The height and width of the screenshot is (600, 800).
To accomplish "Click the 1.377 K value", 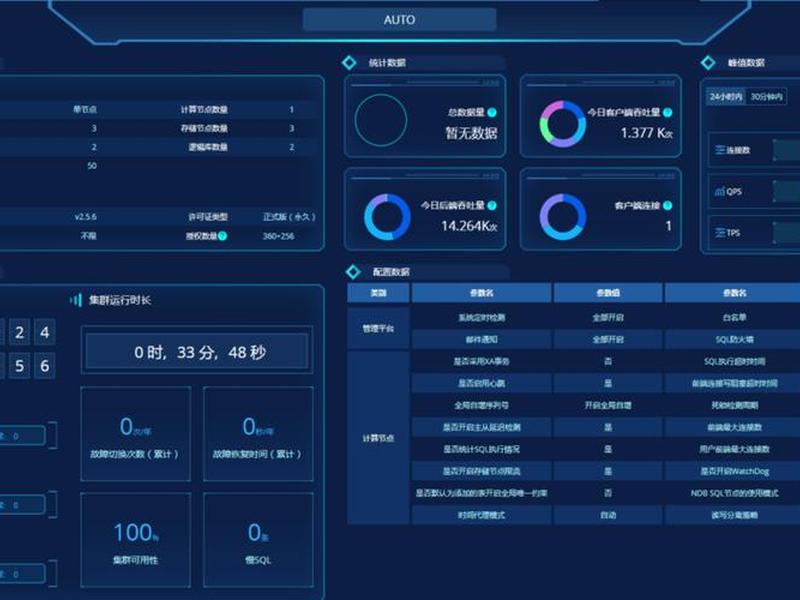I will (646, 133).
